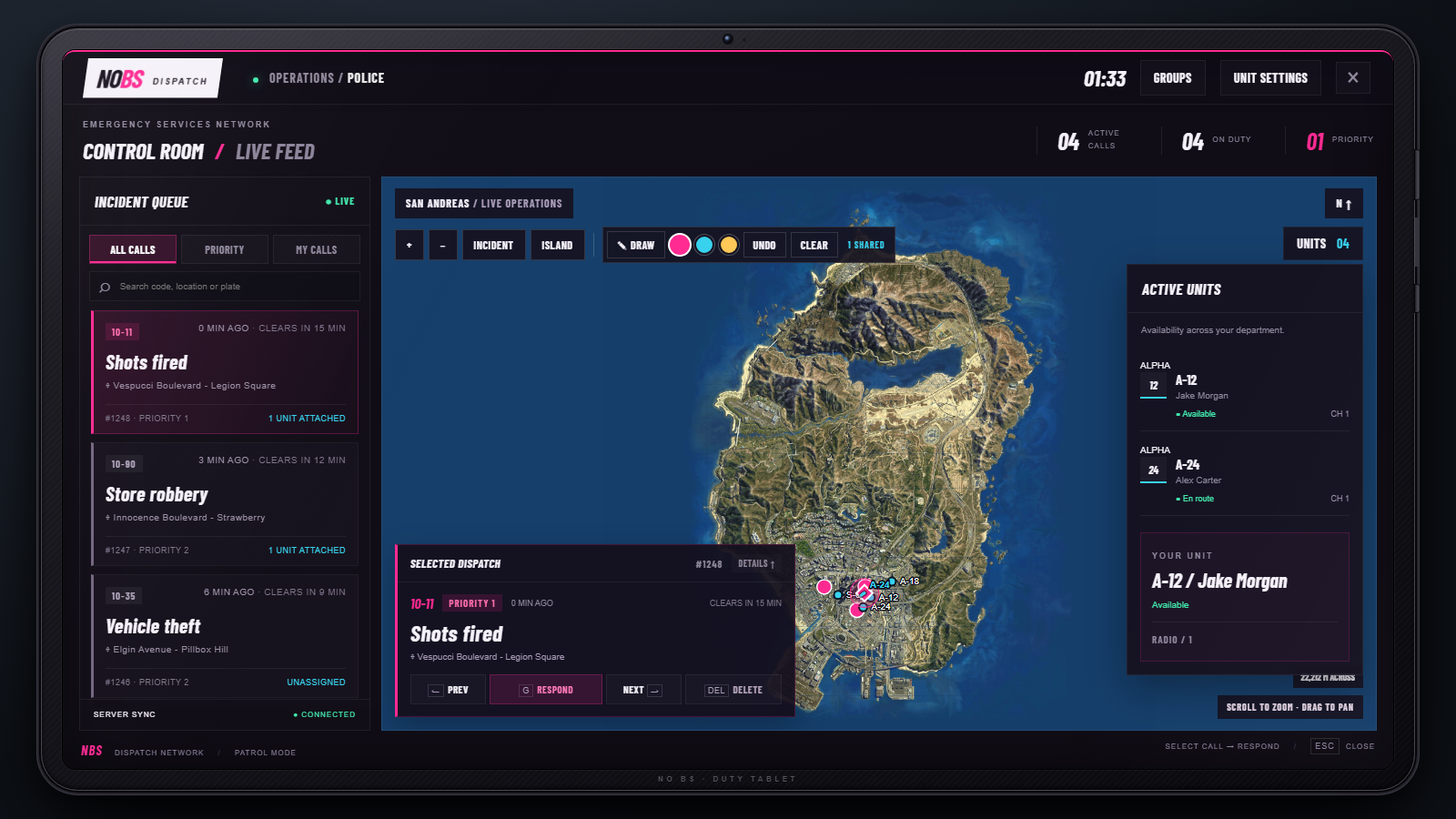Place a new Incident on the map
This screenshot has height=819, width=1456.
[493, 245]
